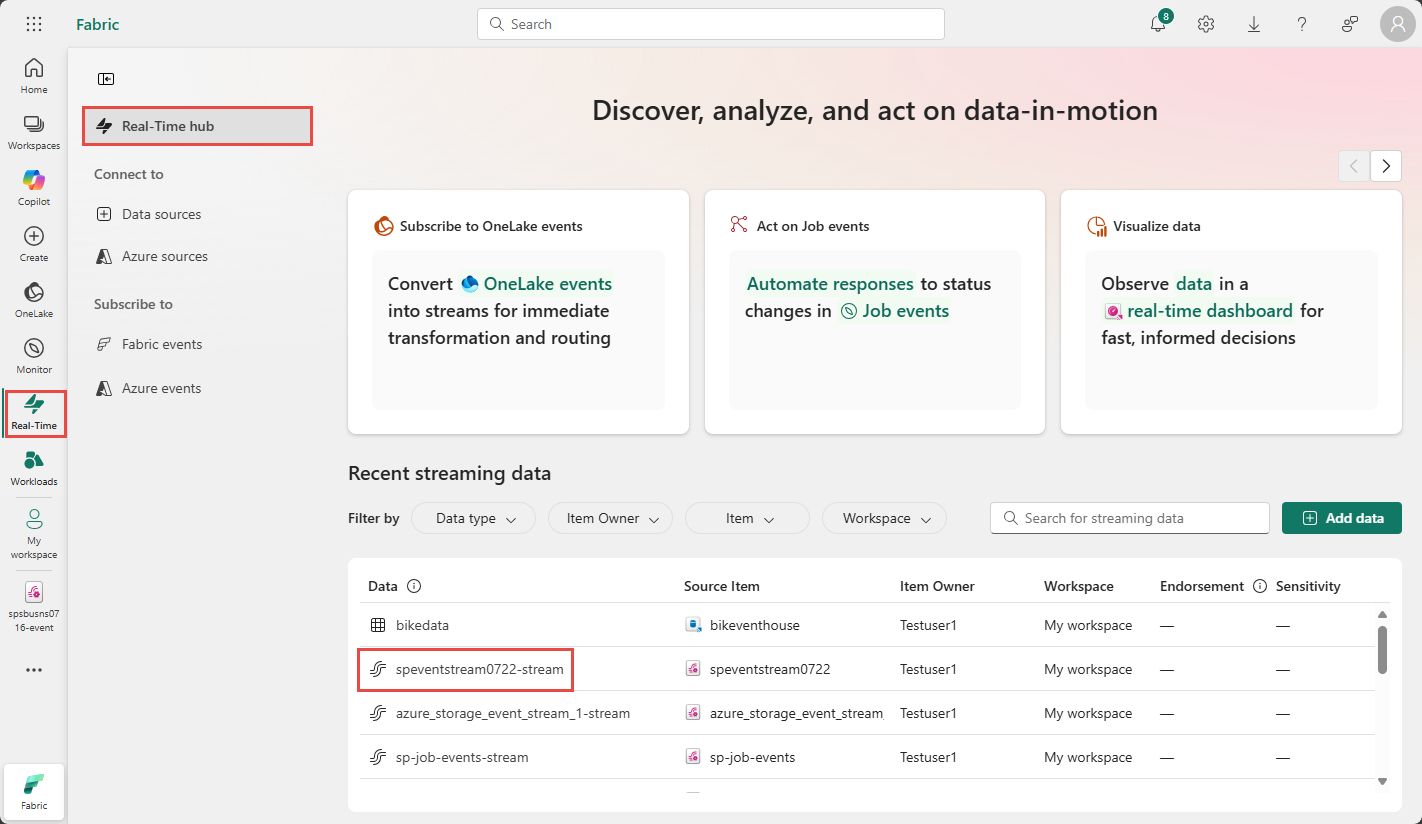Click the sp-job-events source item
The image size is (1422, 824).
click(752, 757)
